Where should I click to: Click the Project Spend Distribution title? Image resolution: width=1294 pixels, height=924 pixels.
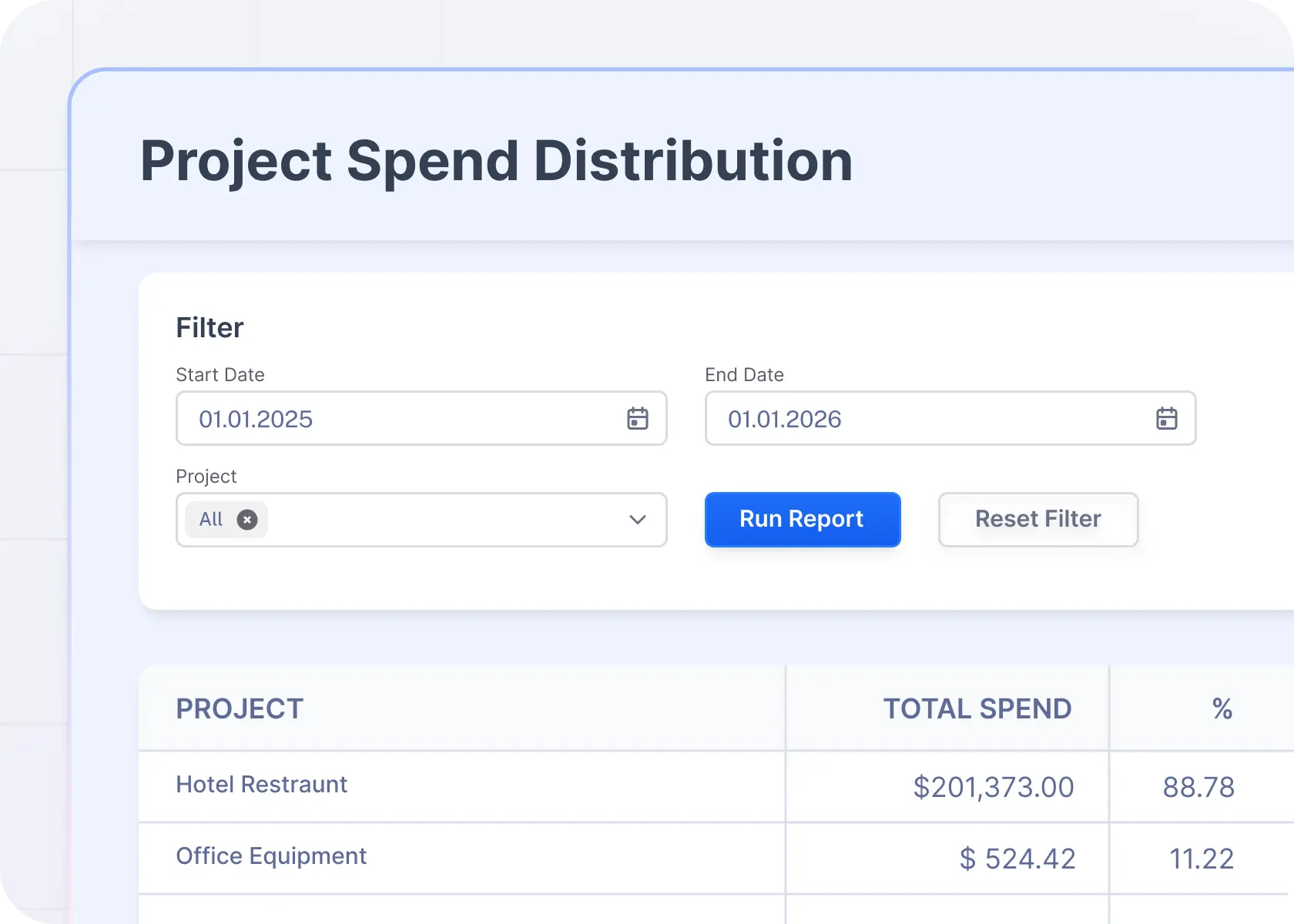497,161
